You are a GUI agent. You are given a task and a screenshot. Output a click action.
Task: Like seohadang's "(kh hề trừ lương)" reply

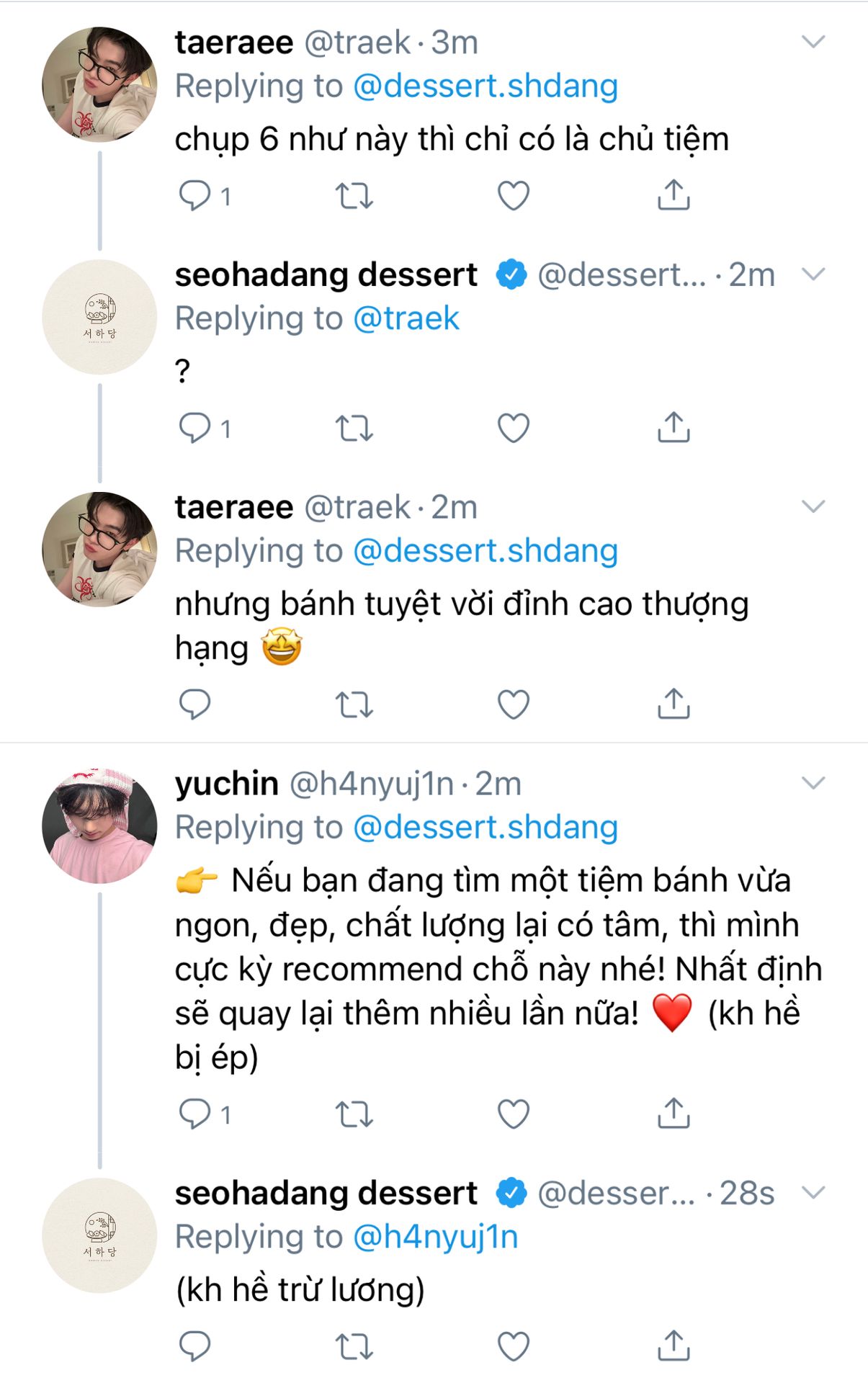pyautogui.click(x=514, y=1346)
